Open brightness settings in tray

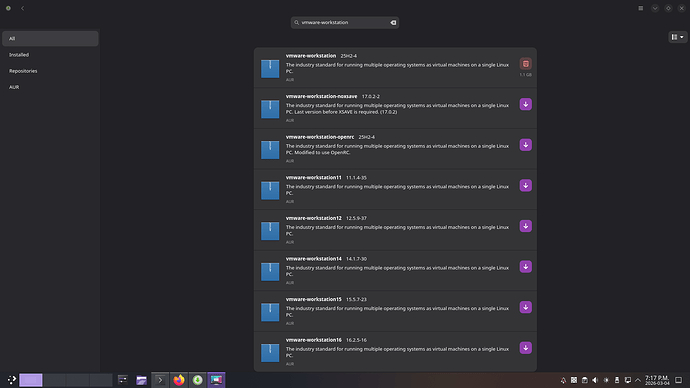(x=606, y=380)
